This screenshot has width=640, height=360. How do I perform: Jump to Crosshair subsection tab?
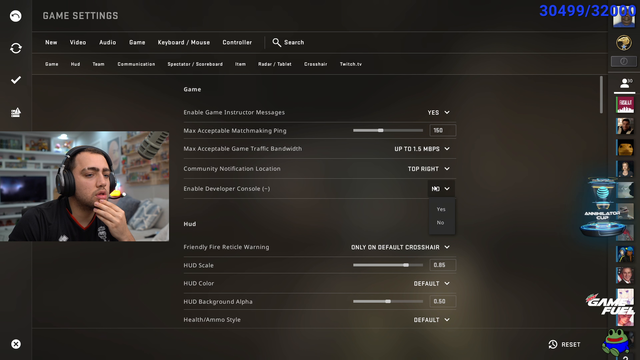click(316, 64)
